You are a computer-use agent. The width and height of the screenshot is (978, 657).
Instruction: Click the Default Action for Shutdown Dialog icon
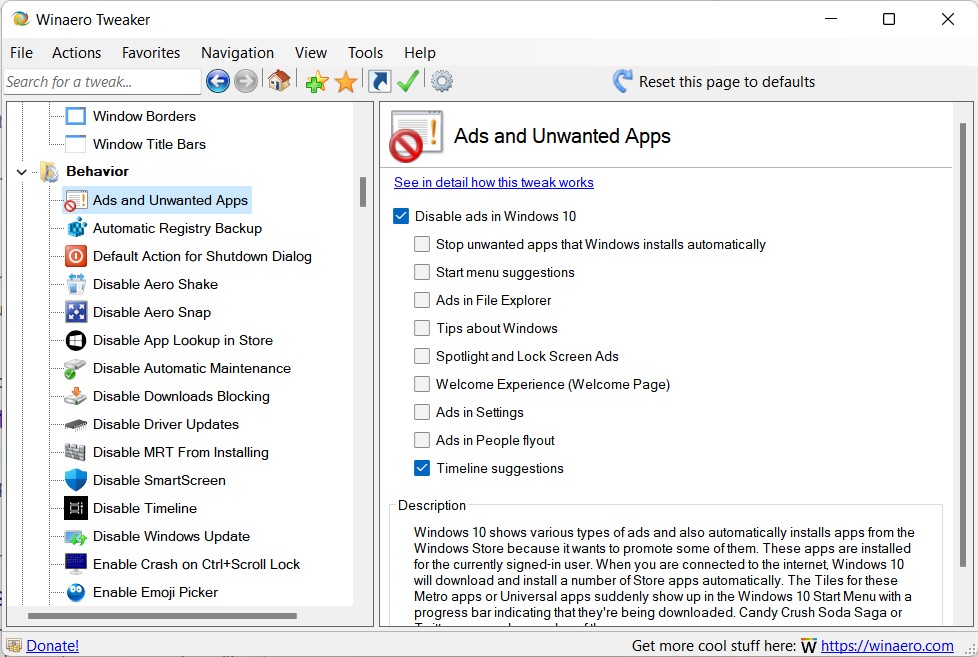click(76, 256)
